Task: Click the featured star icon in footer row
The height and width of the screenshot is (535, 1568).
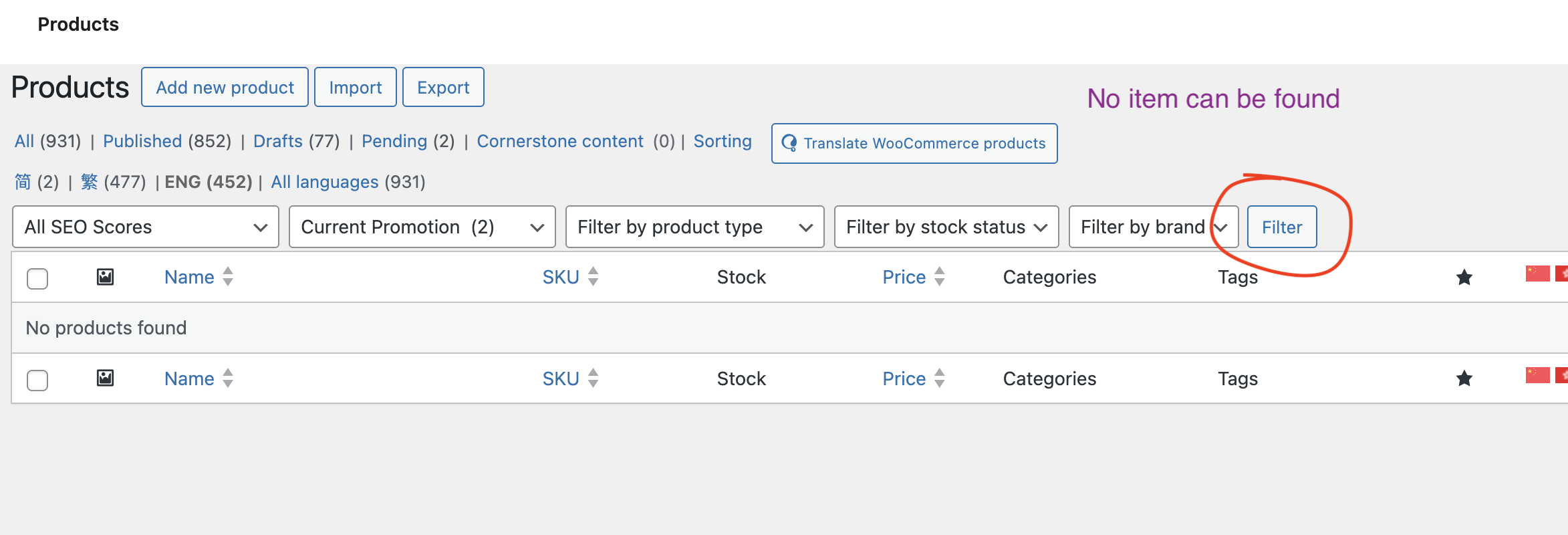Action: pyautogui.click(x=1464, y=379)
